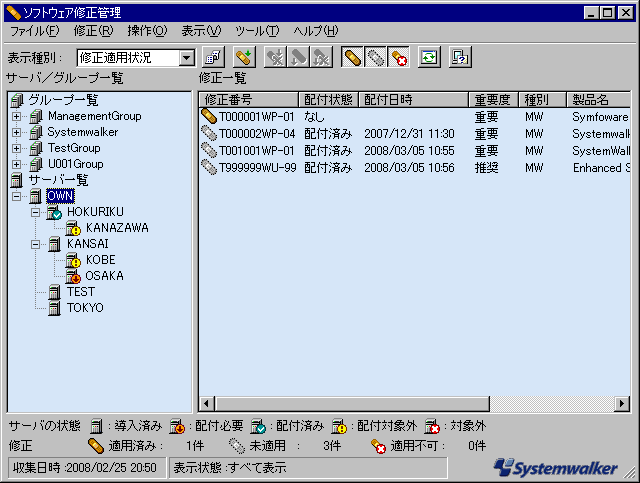Open the 操作(O) menu
Screen dimensions: 640x483
tap(147, 31)
